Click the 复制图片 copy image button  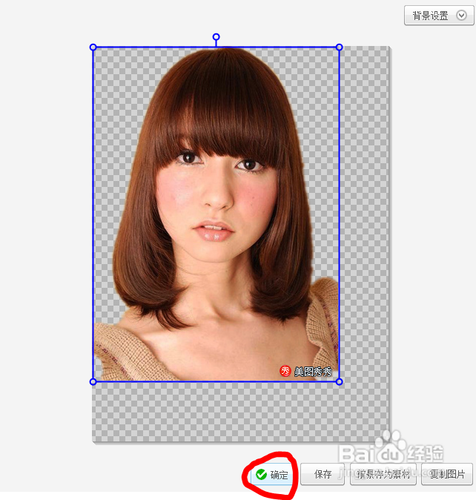(447, 474)
